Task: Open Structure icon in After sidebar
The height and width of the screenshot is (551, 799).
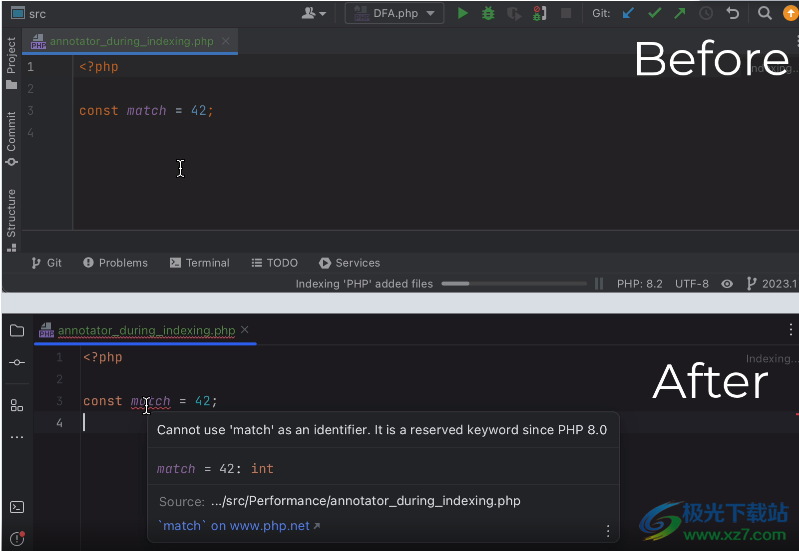Action: pyautogui.click(x=17, y=406)
